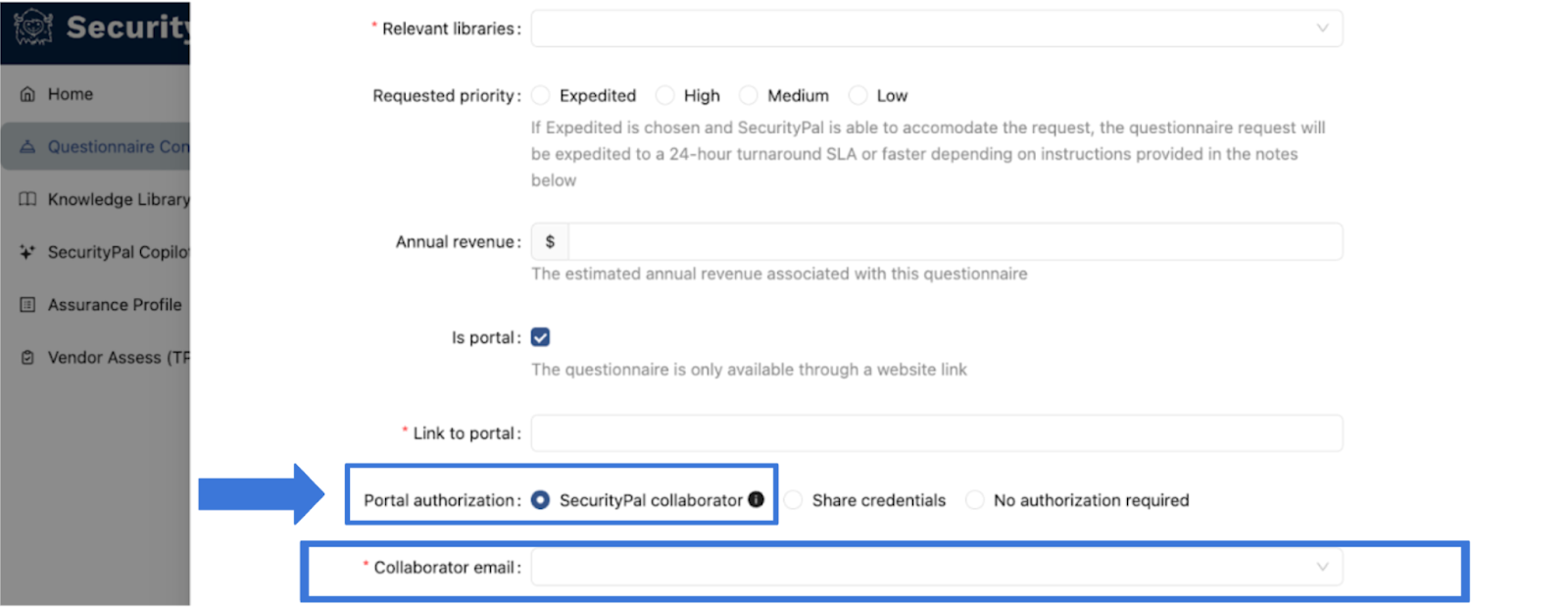Choose No authorization required radio option
Viewport: 1568px width, 607px height.
pyautogui.click(x=975, y=500)
